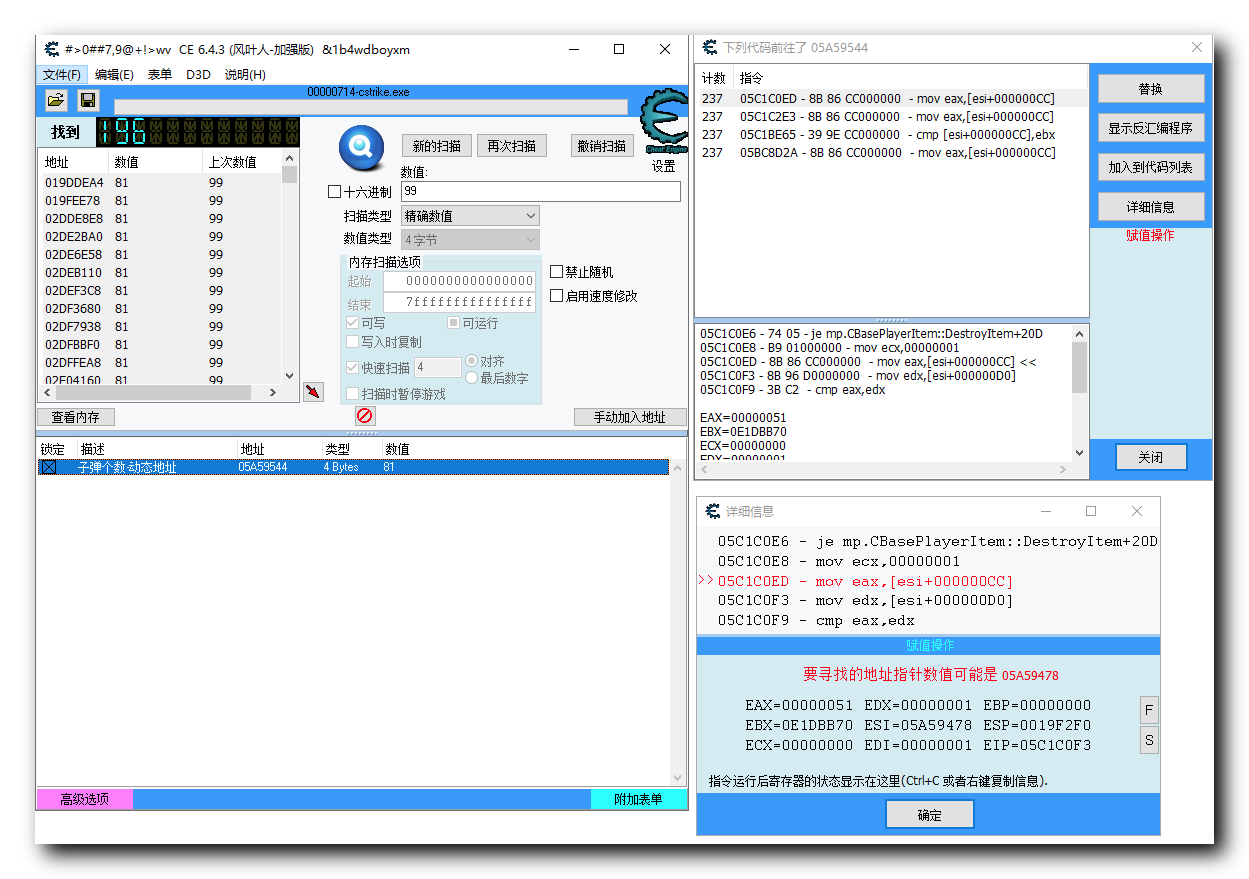Click the 确定 button in details window
Screen dimensions: 1249x879
(930, 815)
